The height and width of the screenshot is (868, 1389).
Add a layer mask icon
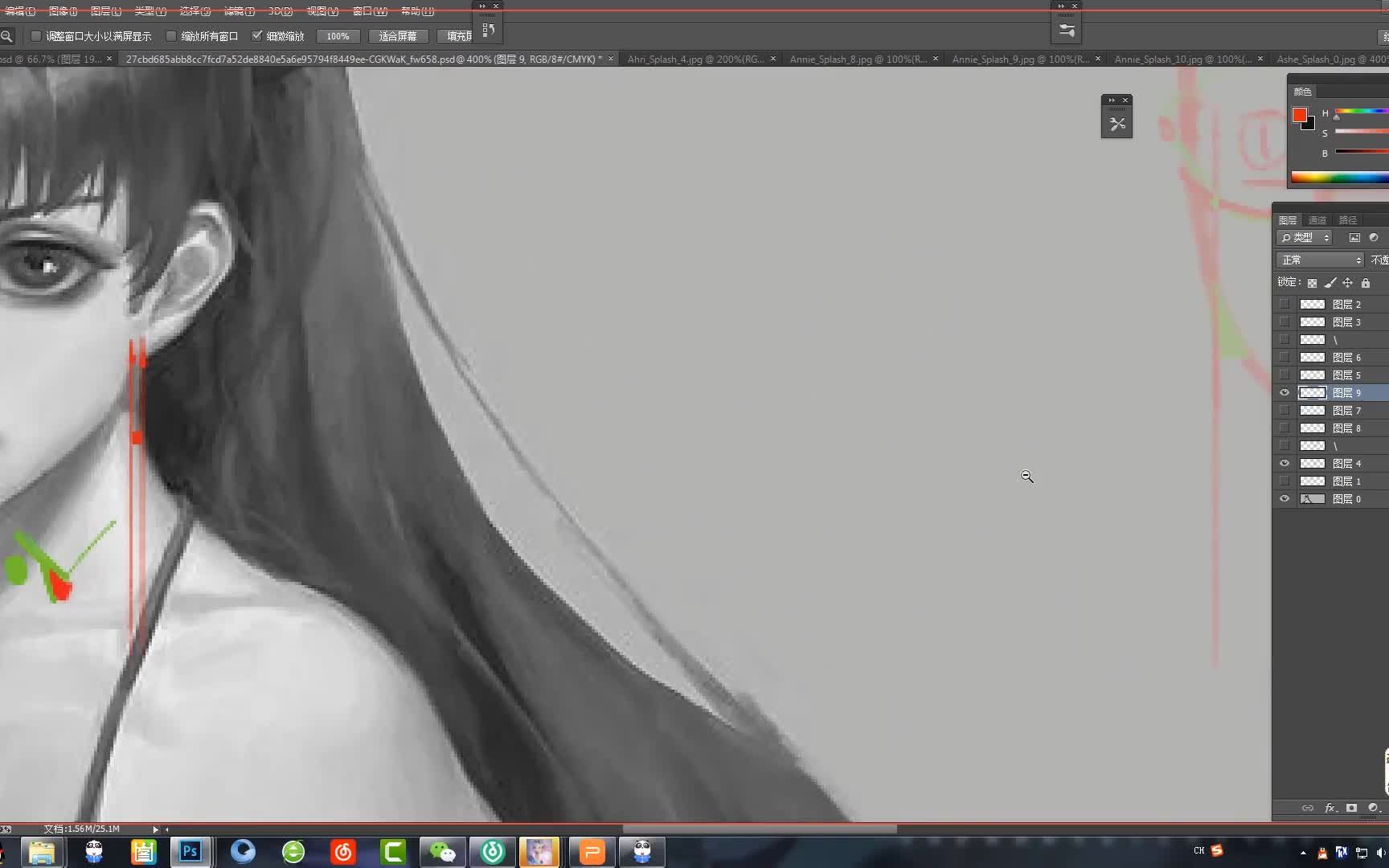(x=1352, y=808)
